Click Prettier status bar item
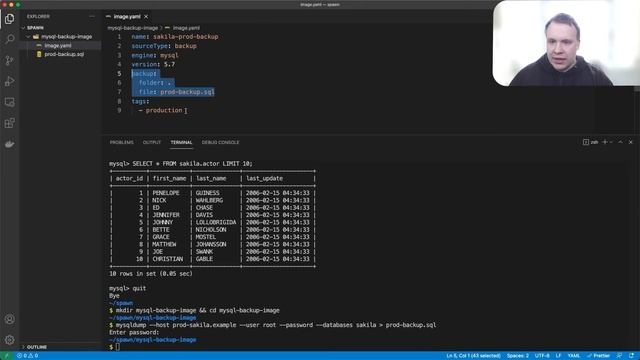The width and height of the screenshot is (640, 360). (x=598, y=356)
